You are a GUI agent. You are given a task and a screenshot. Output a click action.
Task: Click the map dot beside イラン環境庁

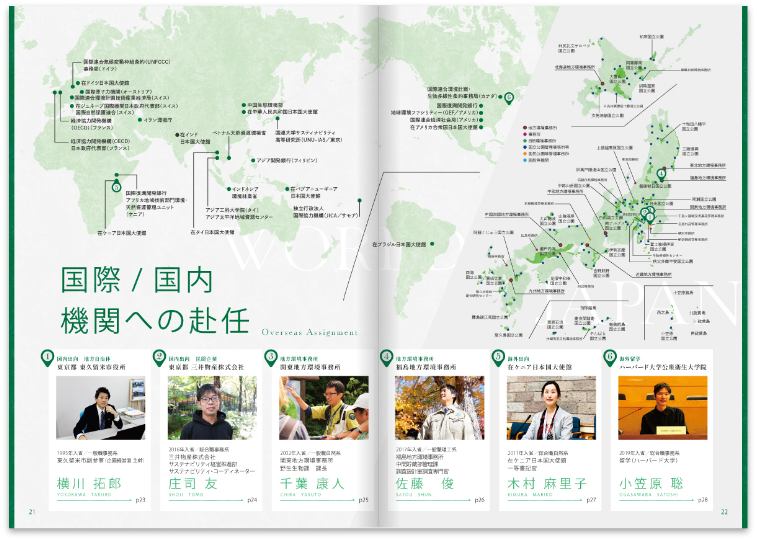click(x=140, y=120)
